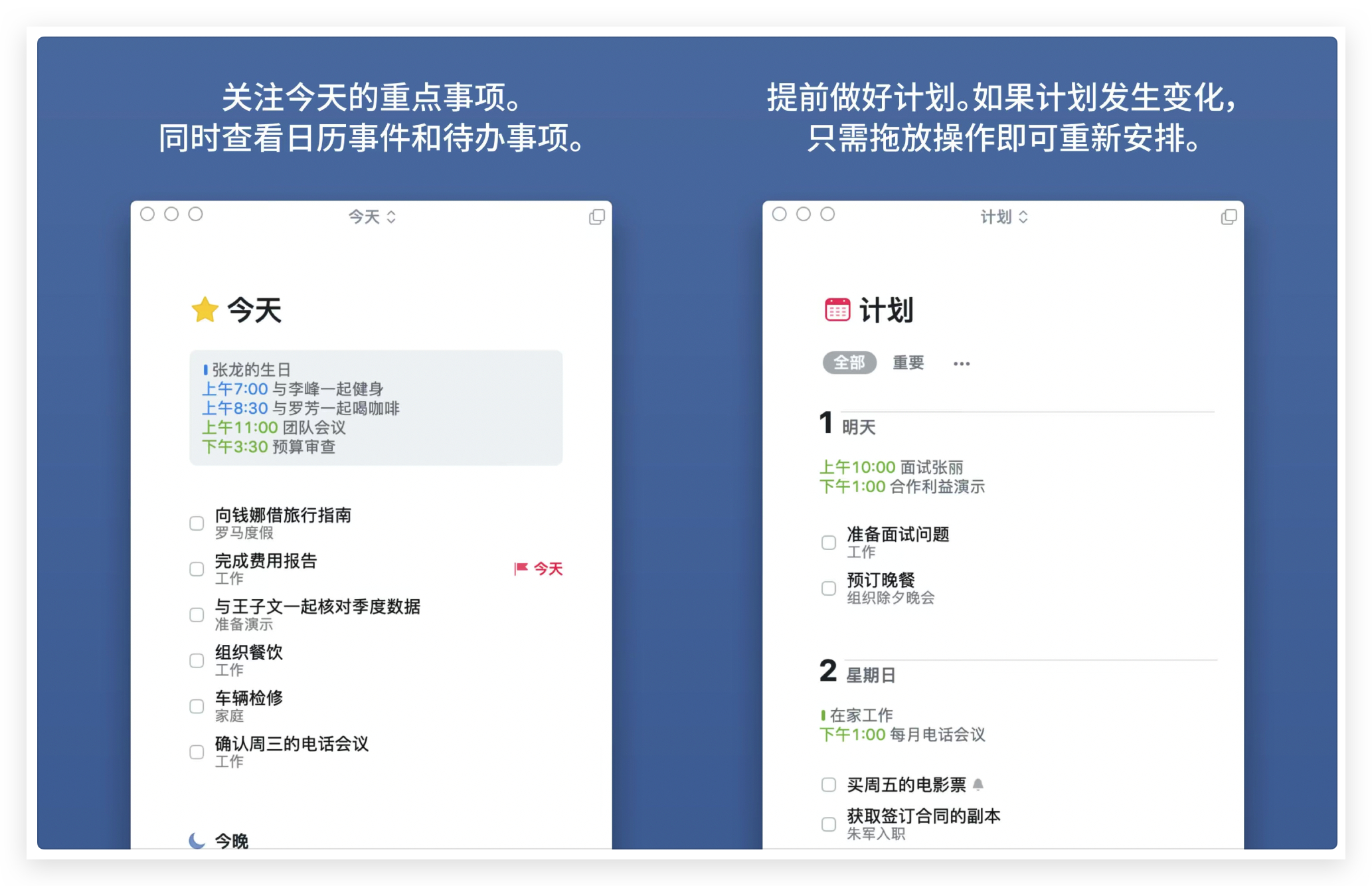Select the 向钱娜借旅行指南 to-do item
Screen dimensions: 1372x886
tap(282, 515)
